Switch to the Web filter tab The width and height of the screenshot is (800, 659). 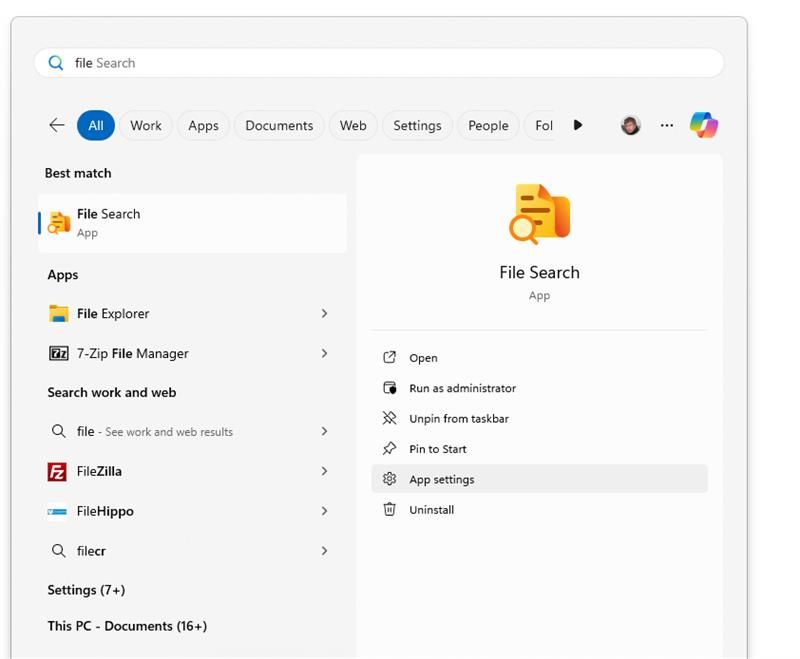(x=353, y=125)
